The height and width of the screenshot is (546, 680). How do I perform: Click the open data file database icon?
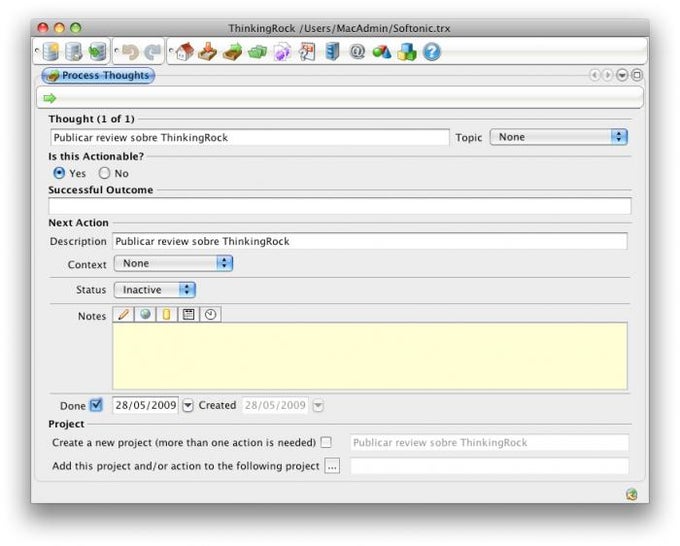[x=74, y=52]
